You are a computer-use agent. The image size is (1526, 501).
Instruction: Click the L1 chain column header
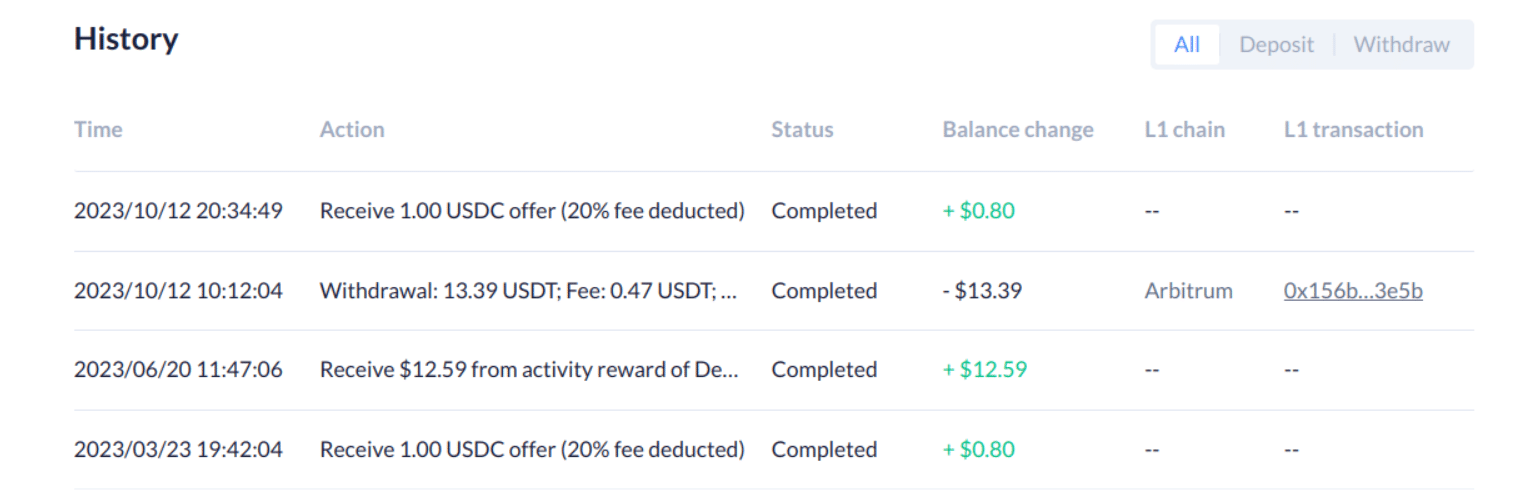pos(1184,130)
